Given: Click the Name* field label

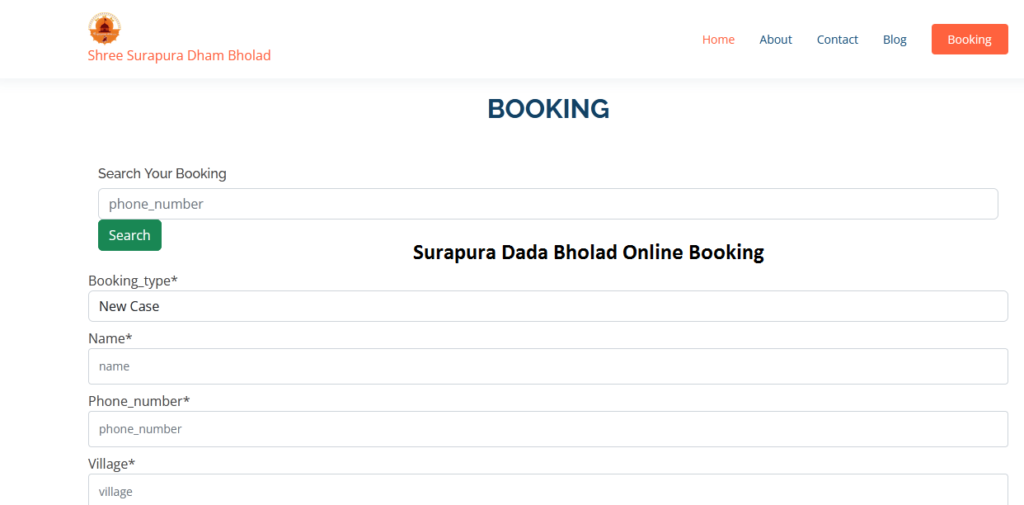Looking at the screenshot, I should tap(110, 338).
